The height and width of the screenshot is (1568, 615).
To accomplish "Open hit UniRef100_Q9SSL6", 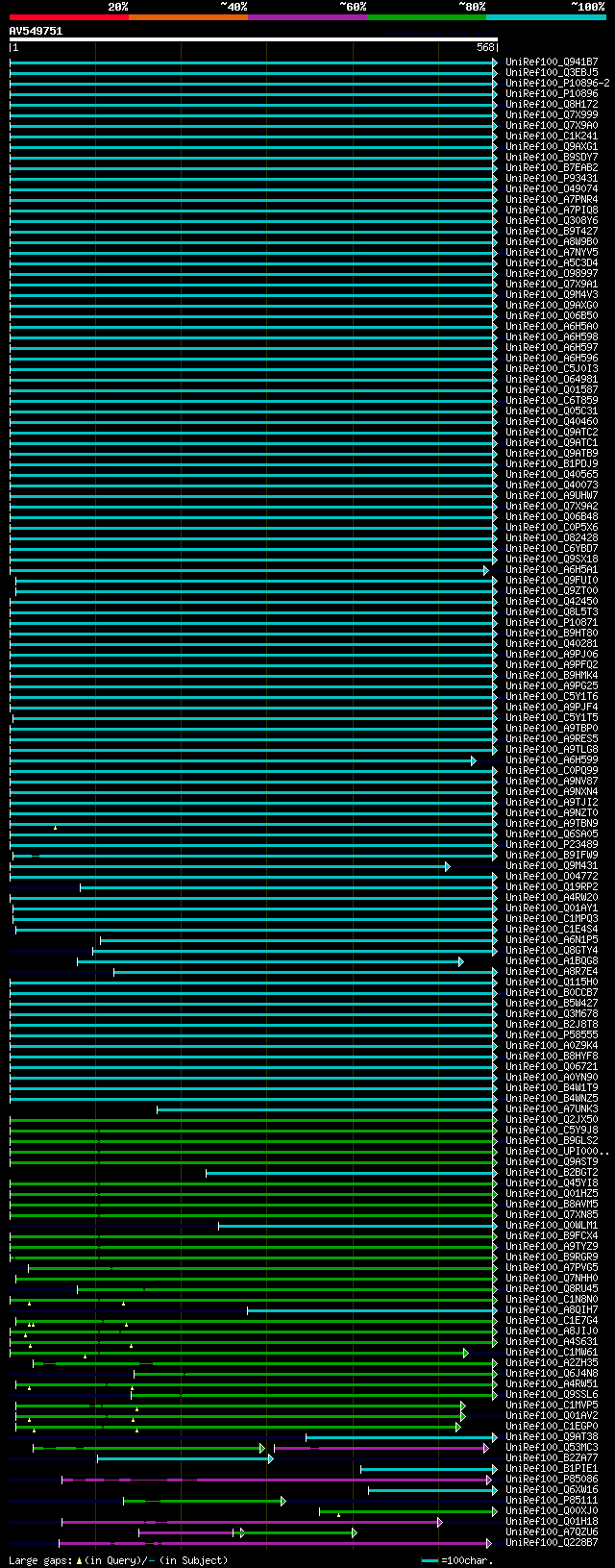I will (x=552, y=1394).
